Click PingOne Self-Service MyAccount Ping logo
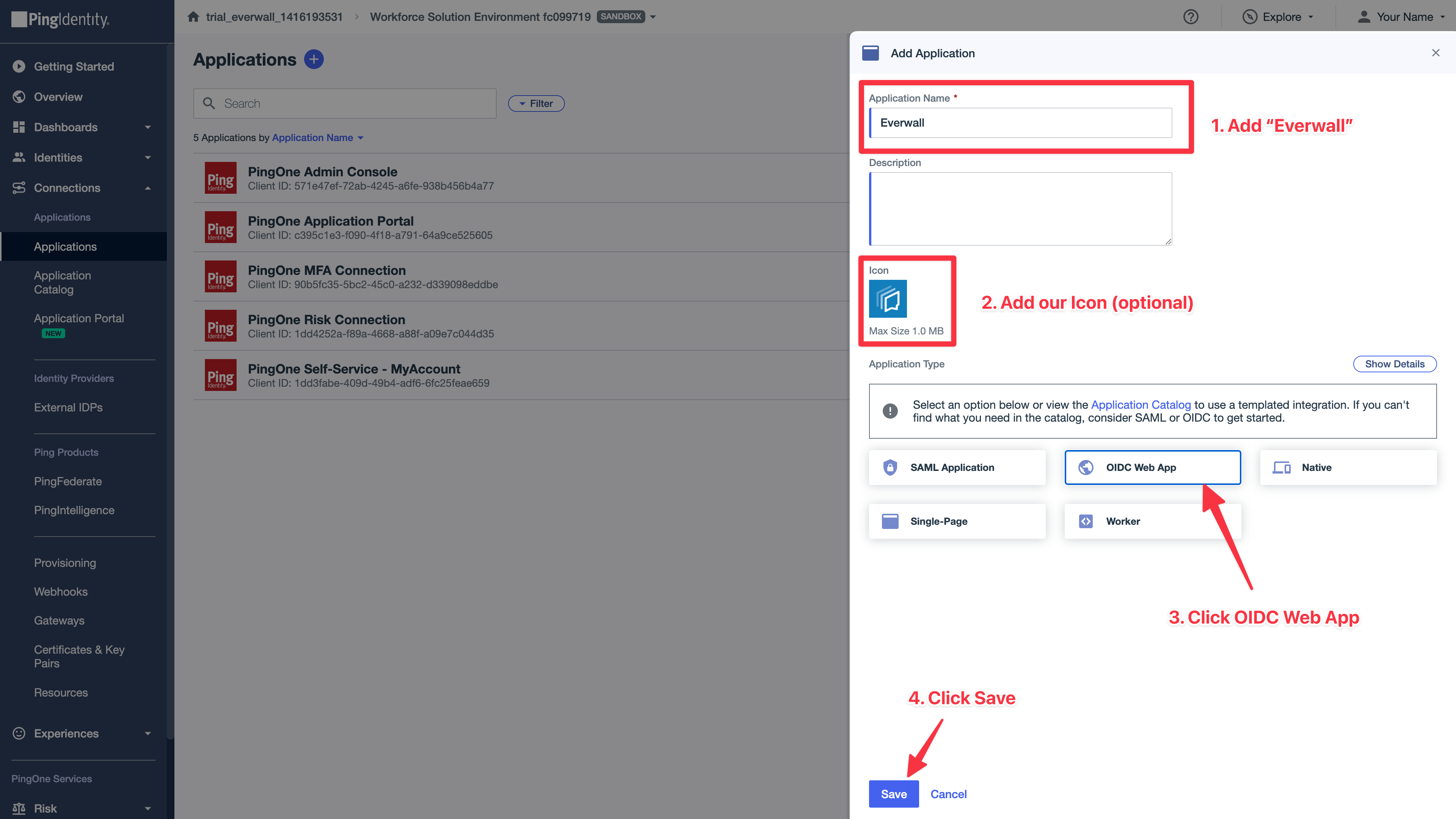The height and width of the screenshot is (819, 1456). coord(220,375)
